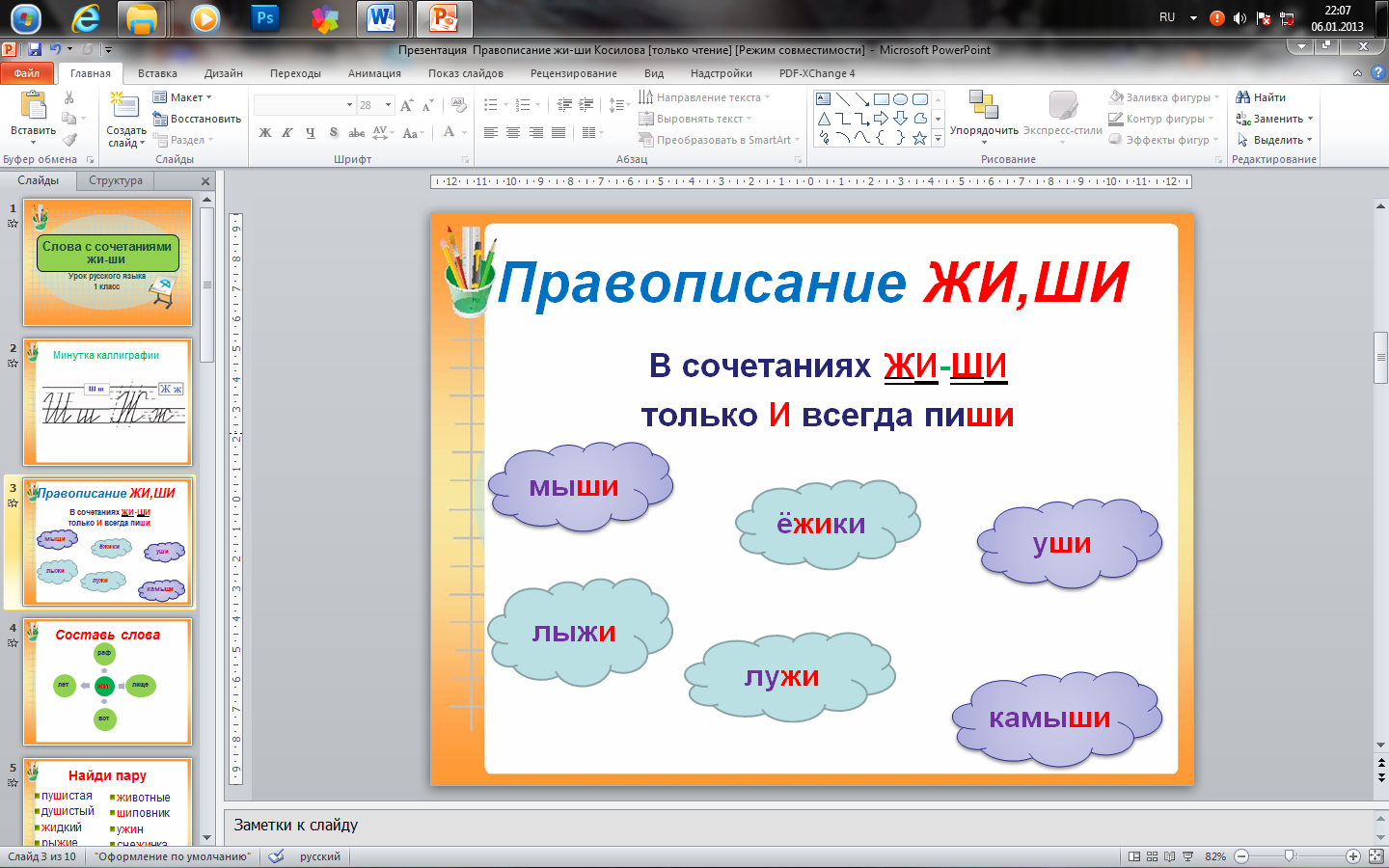
Task: Expand the shapes gallery More arrow
Action: click(x=938, y=139)
